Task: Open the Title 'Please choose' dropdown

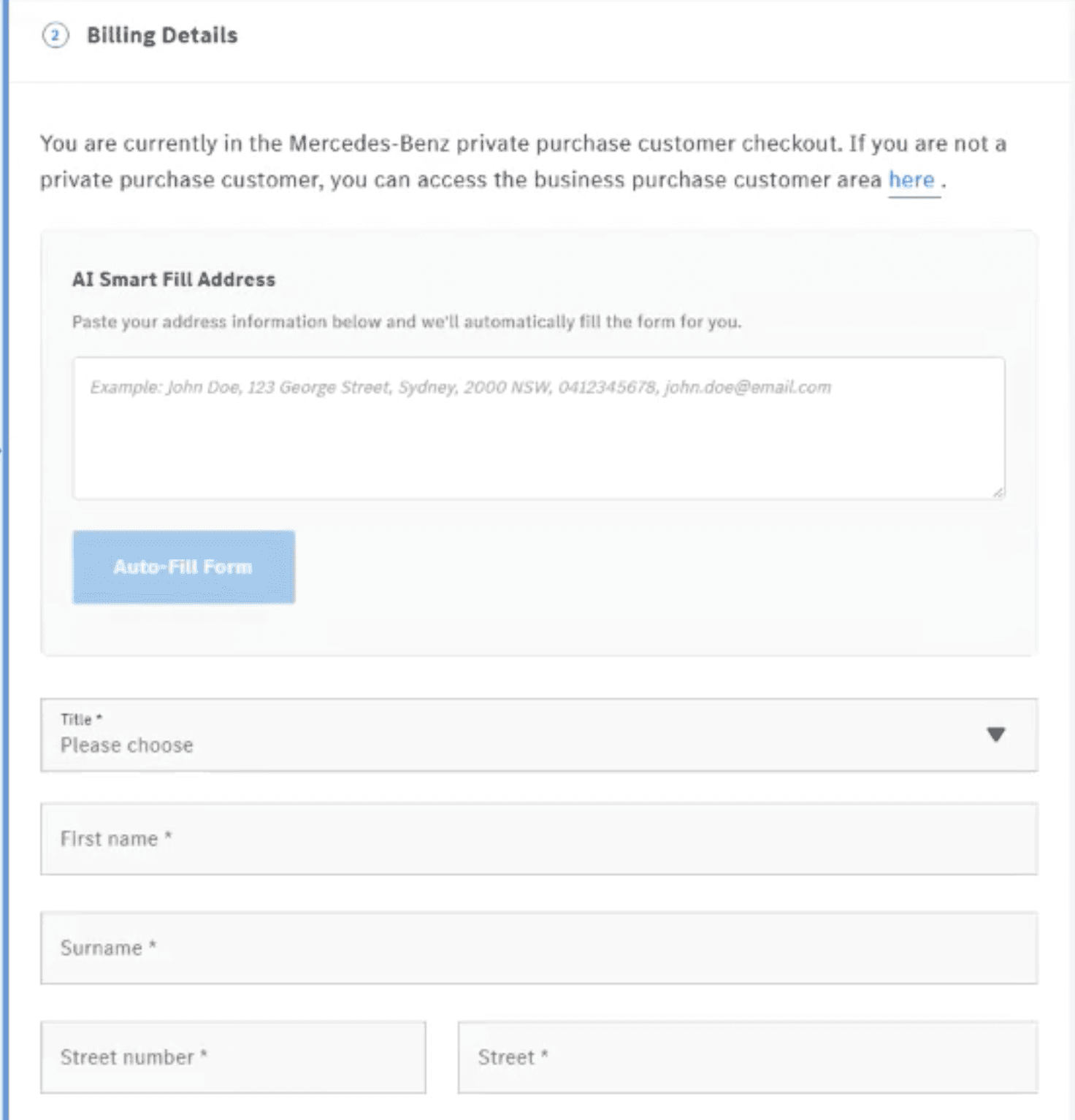Action: 511,736
